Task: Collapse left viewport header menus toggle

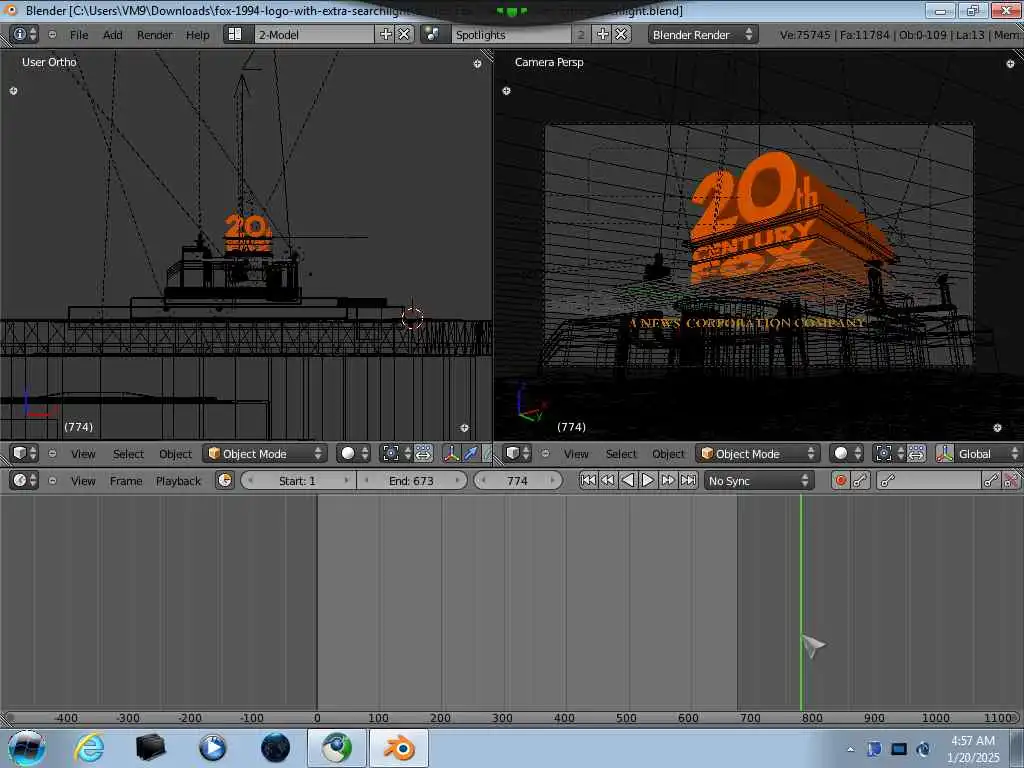Action: (52, 453)
